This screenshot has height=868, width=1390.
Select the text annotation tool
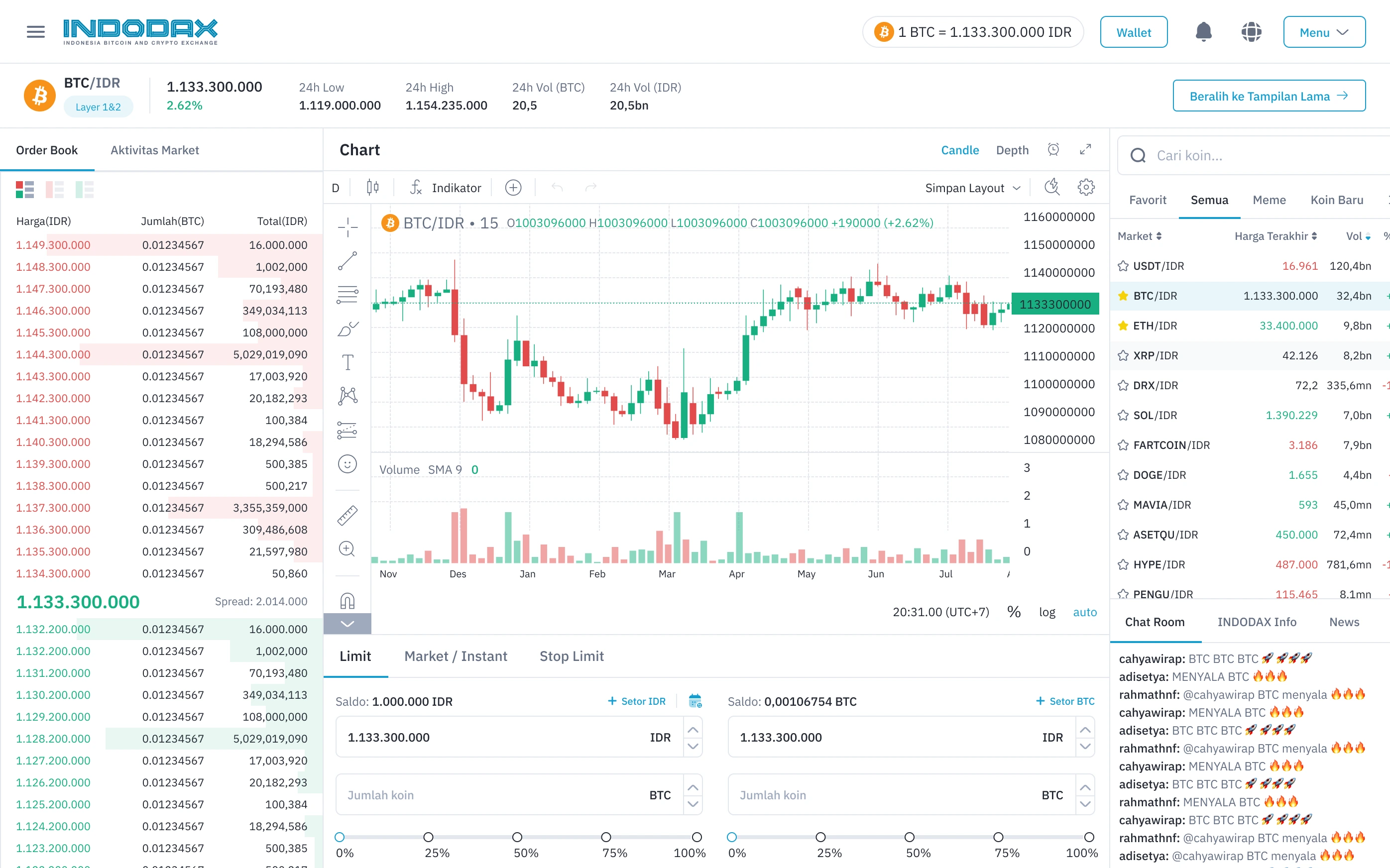pyautogui.click(x=347, y=362)
